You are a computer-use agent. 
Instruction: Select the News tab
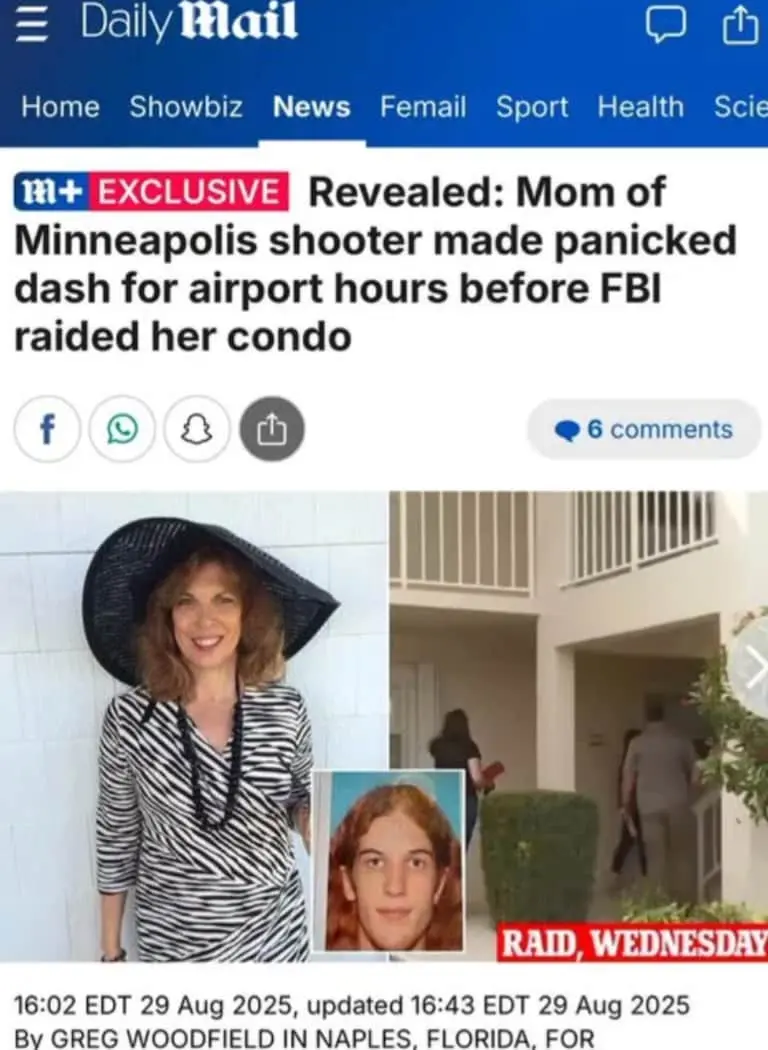point(311,107)
